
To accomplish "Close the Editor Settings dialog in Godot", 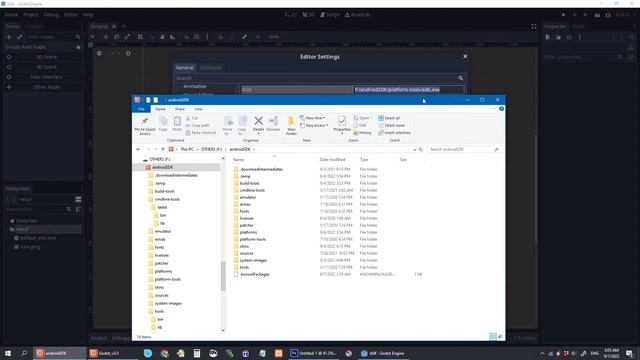I will click(x=465, y=56).
